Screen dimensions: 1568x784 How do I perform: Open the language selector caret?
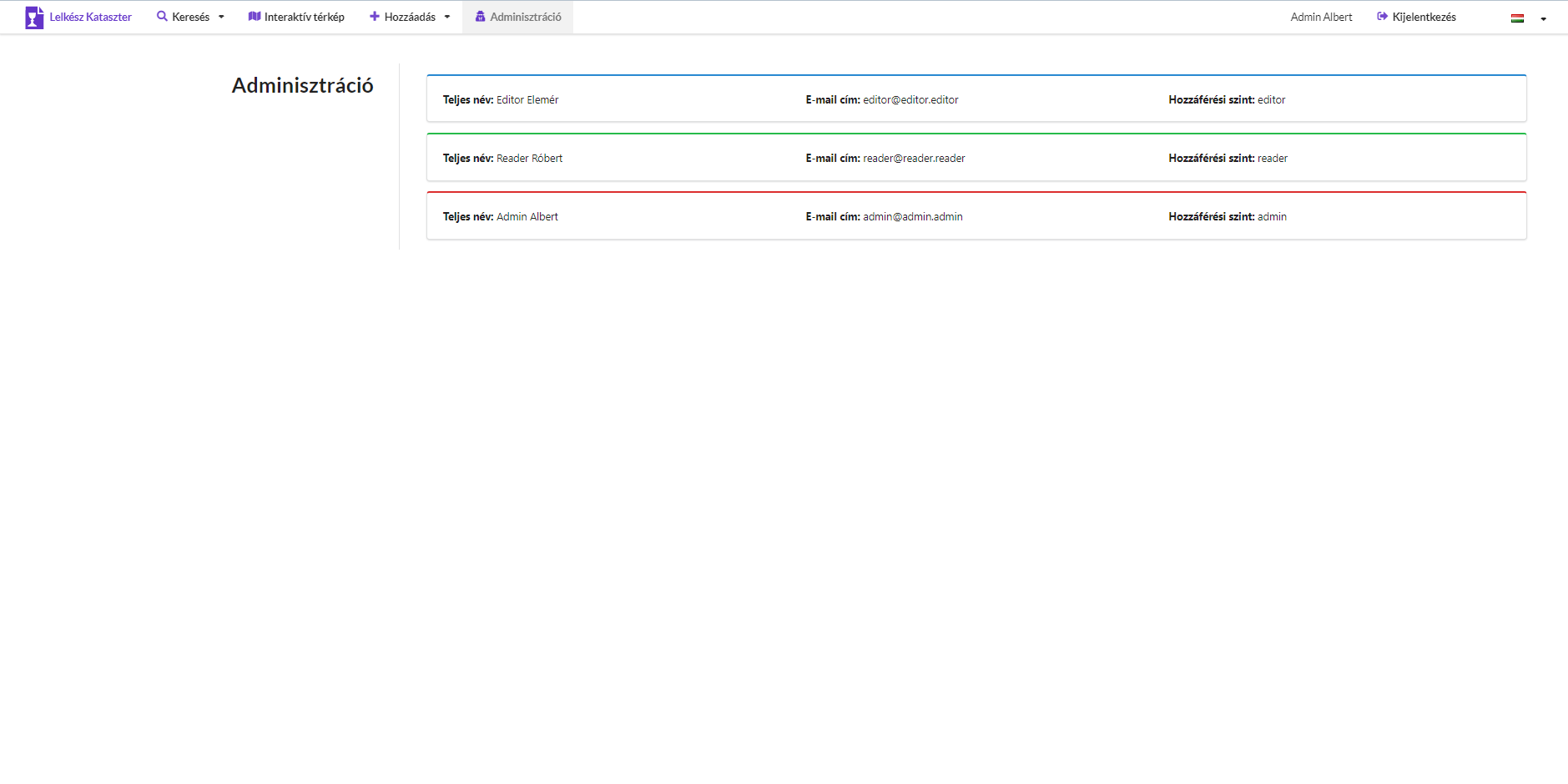click(1543, 19)
